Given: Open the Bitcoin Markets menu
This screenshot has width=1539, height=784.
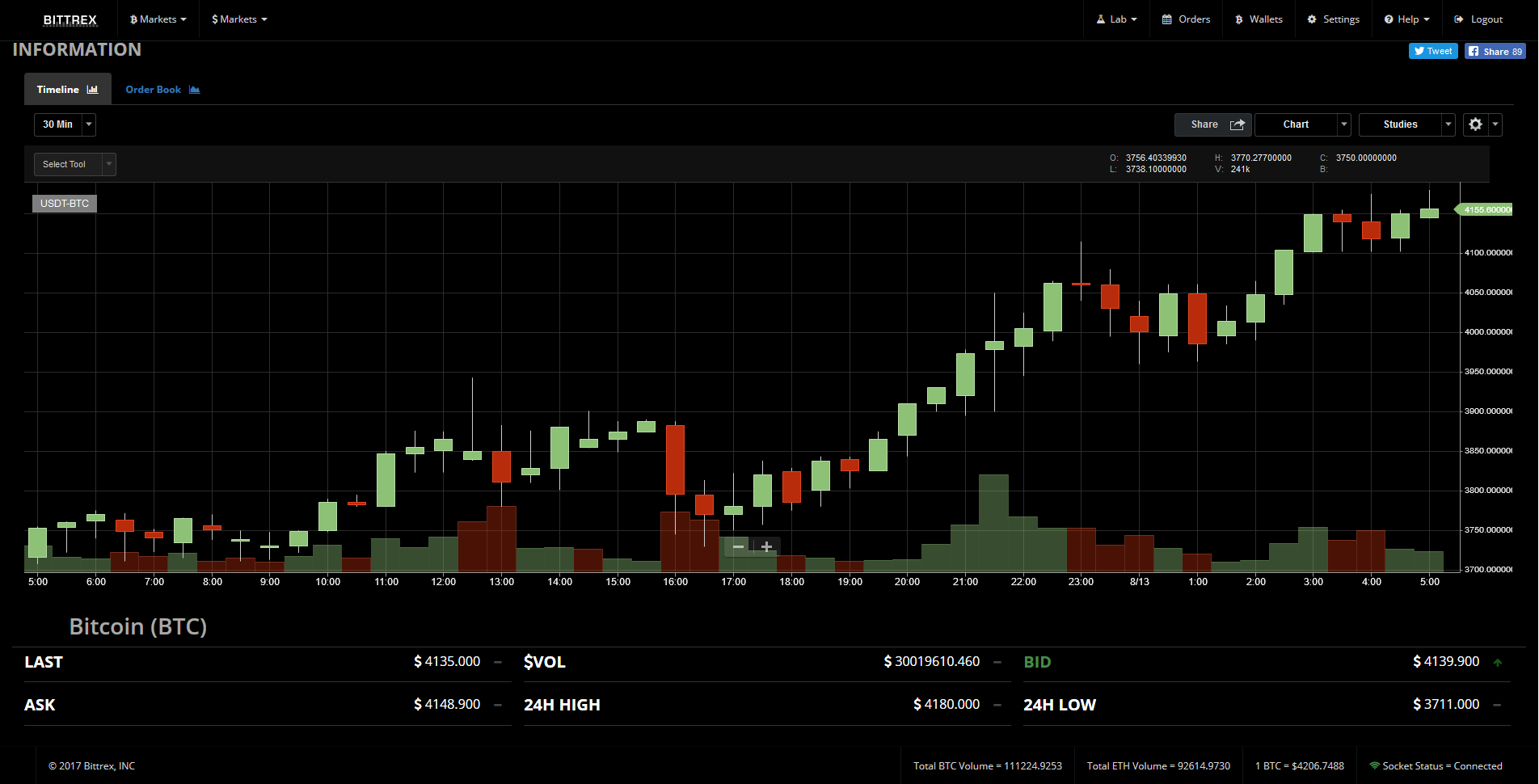Looking at the screenshot, I should 157,19.
